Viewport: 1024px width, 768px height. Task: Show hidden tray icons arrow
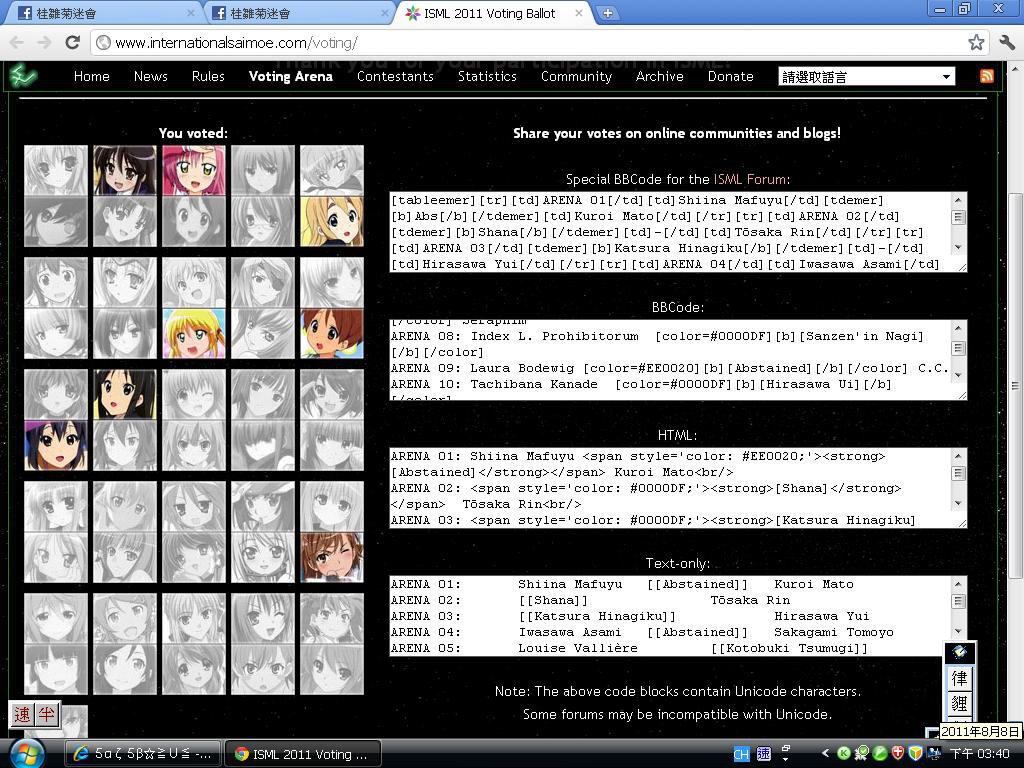click(825, 754)
